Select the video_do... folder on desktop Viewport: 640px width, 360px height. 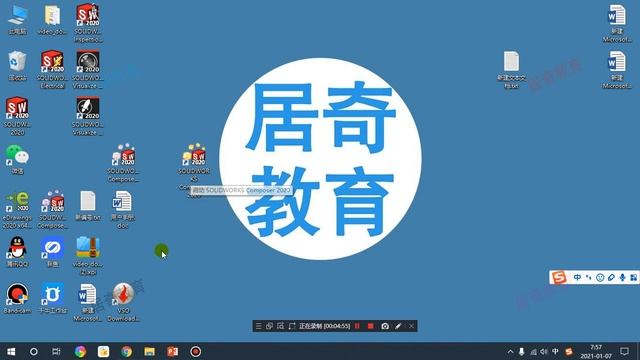pos(52,20)
